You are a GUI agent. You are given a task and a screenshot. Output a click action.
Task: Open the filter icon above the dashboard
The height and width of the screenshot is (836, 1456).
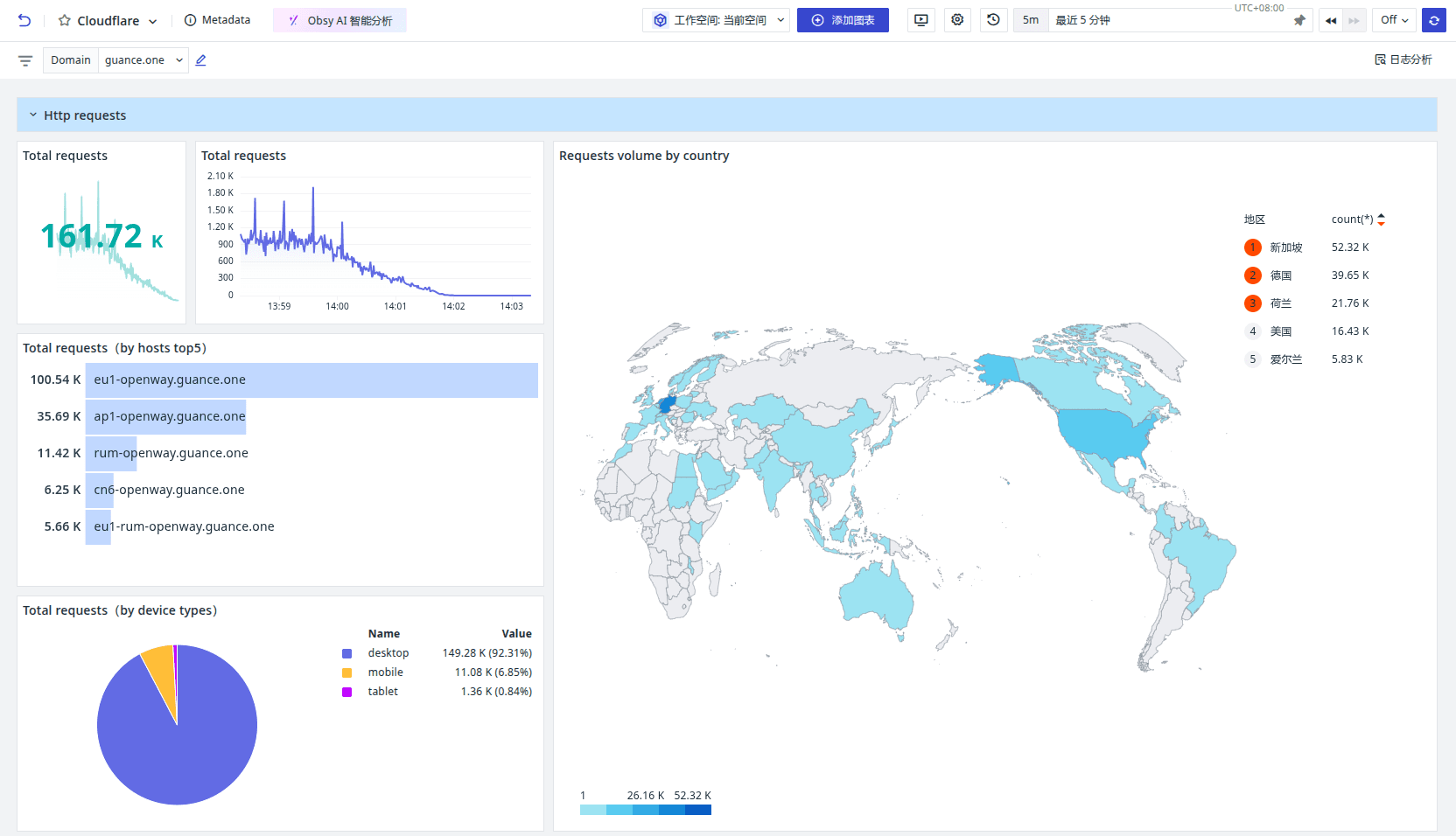[x=24, y=59]
